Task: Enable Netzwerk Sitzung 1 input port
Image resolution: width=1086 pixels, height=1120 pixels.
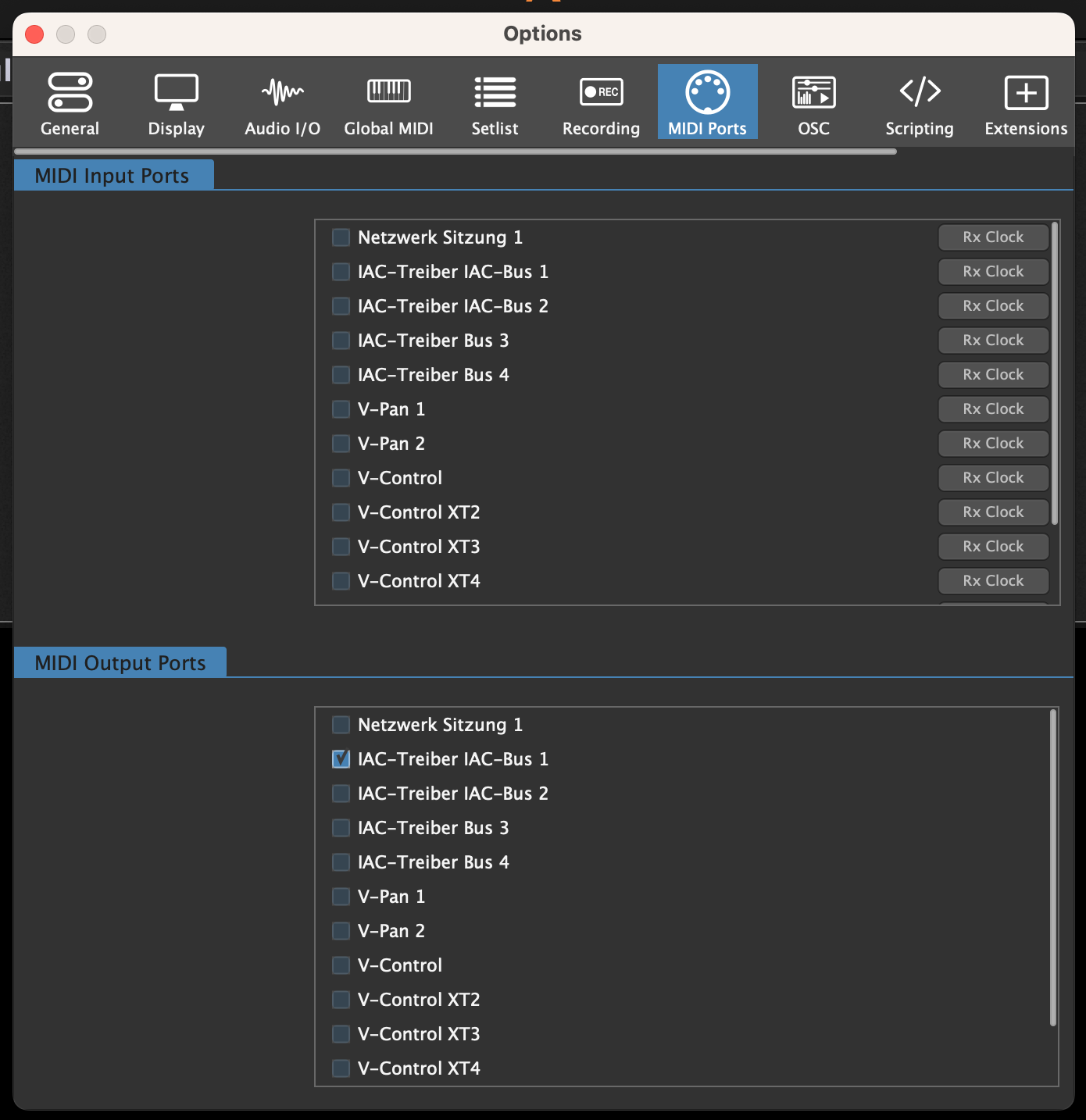Action: click(341, 237)
